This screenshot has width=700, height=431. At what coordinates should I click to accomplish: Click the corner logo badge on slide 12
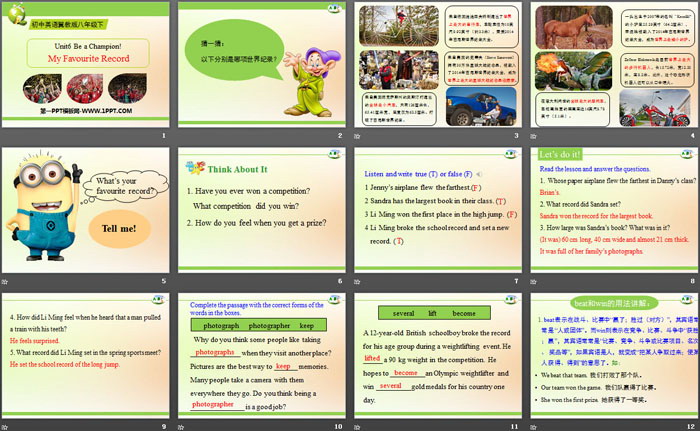tap(687, 300)
